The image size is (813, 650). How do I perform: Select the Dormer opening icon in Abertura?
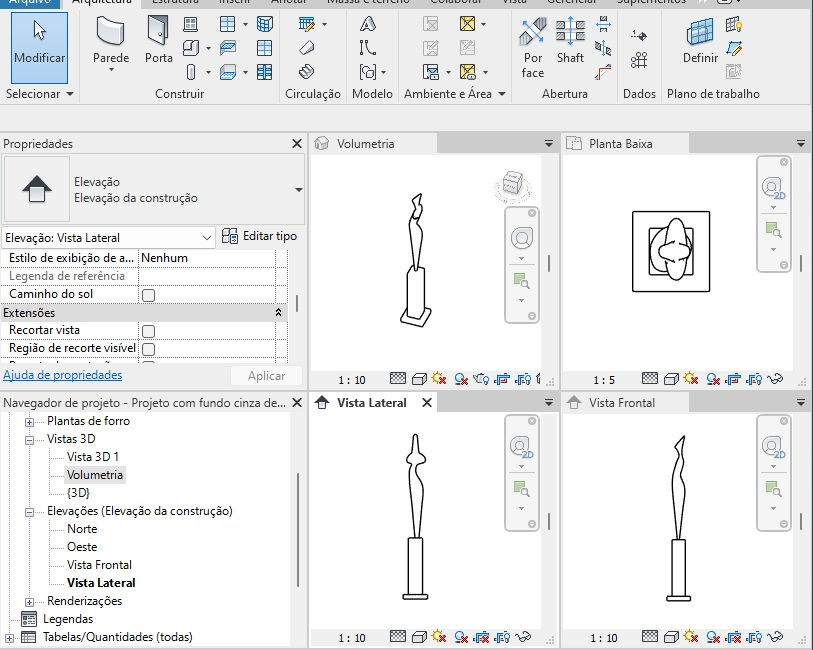(603, 72)
